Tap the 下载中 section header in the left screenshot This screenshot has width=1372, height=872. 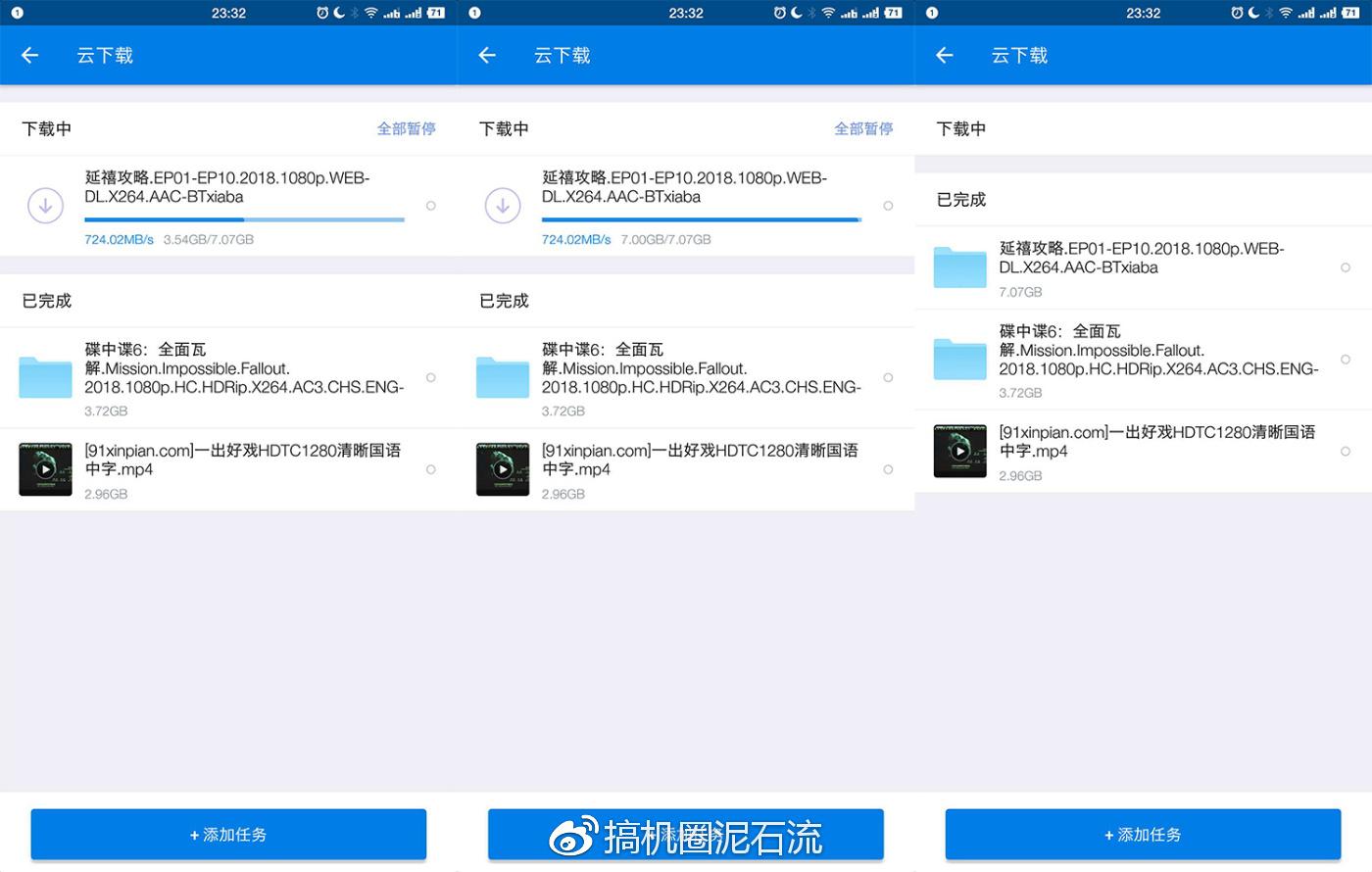pos(47,128)
